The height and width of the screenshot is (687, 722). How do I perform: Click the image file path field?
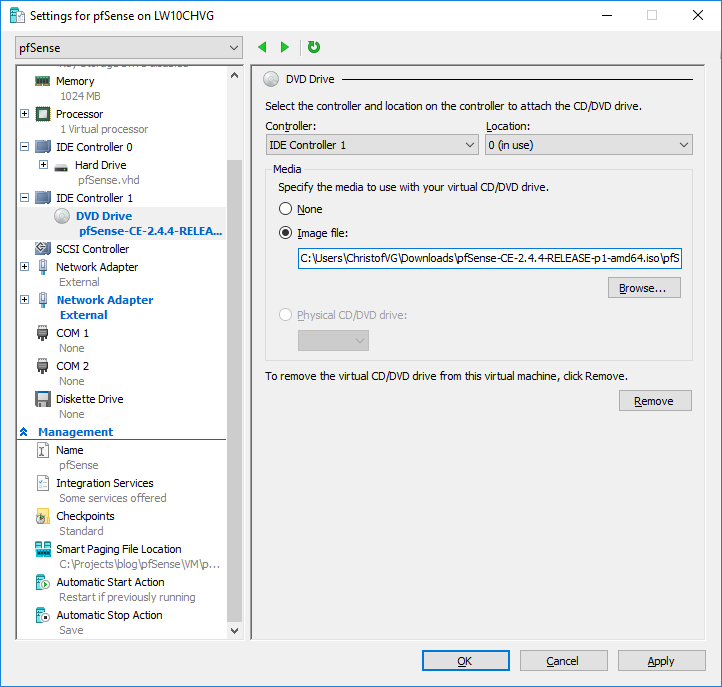pyautogui.click(x=490, y=258)
